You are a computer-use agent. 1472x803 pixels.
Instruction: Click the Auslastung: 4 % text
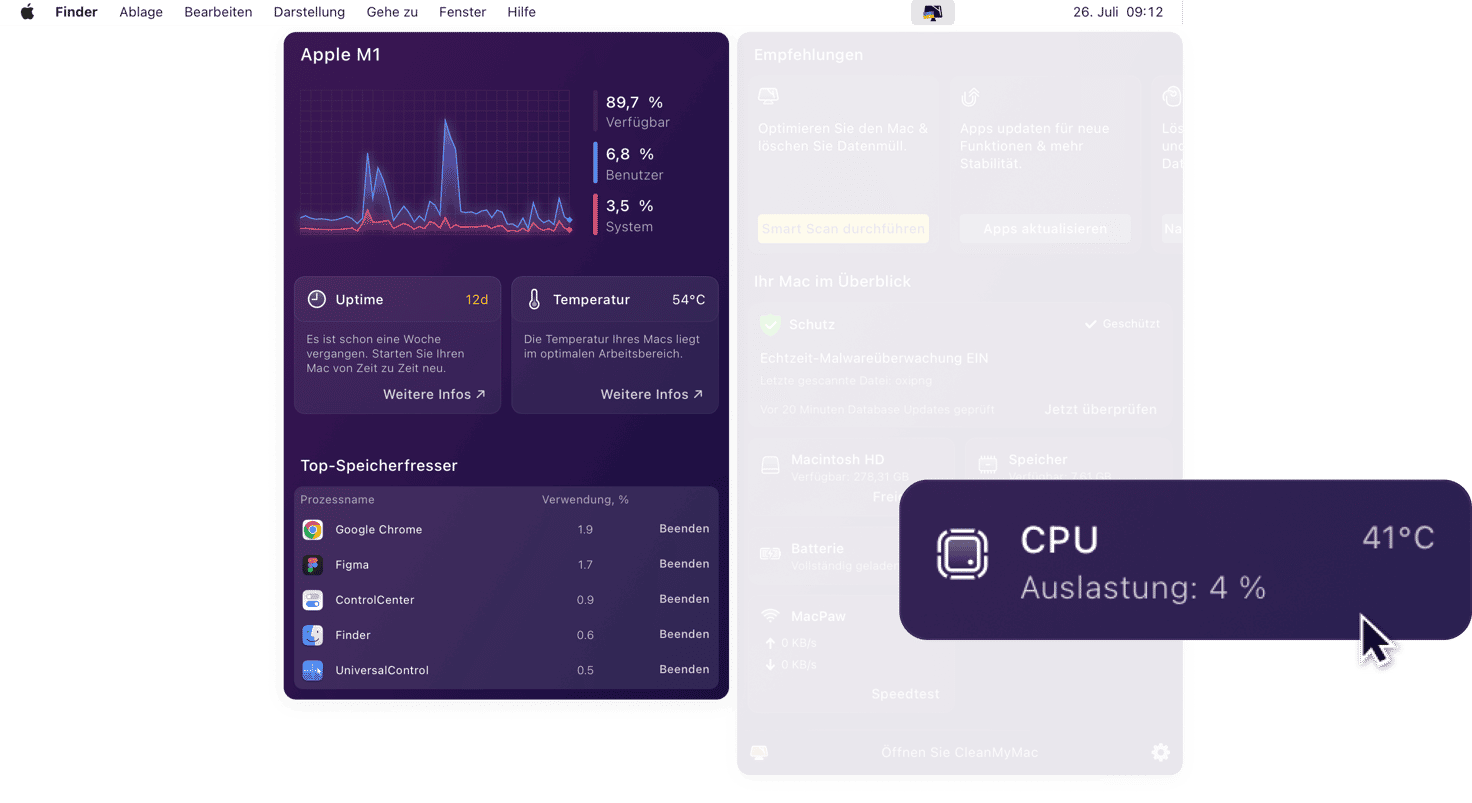(x=1143, y=588)
